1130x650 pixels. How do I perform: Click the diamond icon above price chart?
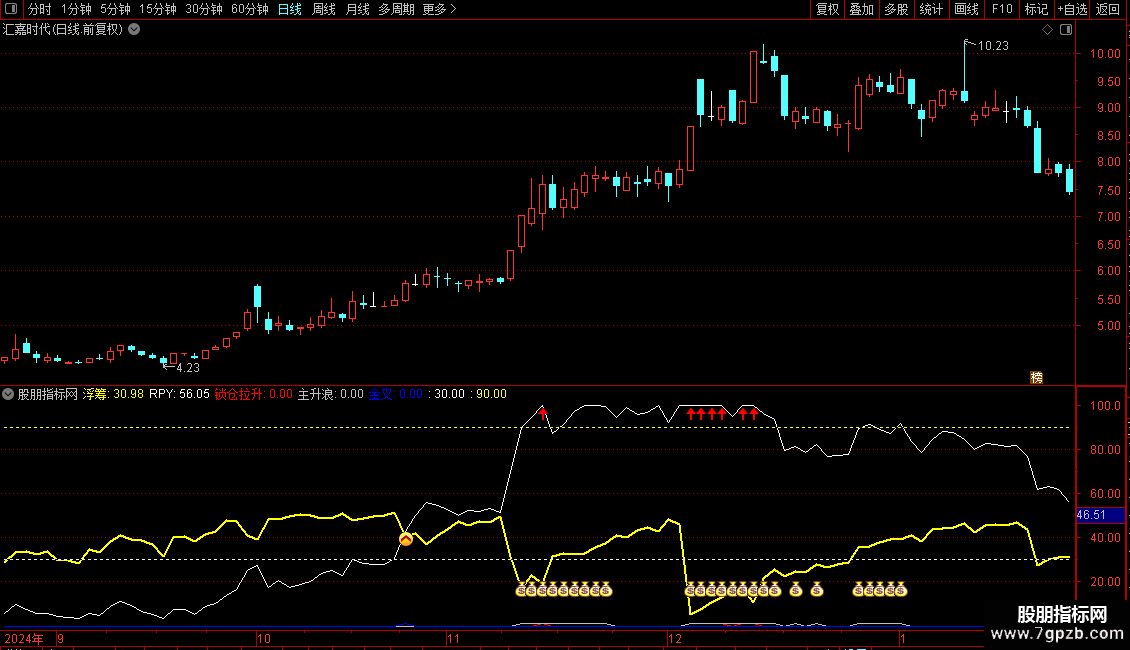coord(1048,30)
